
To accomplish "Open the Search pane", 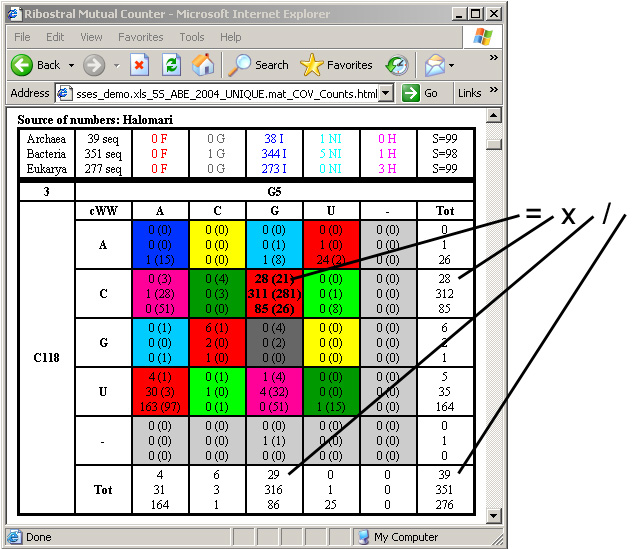I will (x=259, y=65).
